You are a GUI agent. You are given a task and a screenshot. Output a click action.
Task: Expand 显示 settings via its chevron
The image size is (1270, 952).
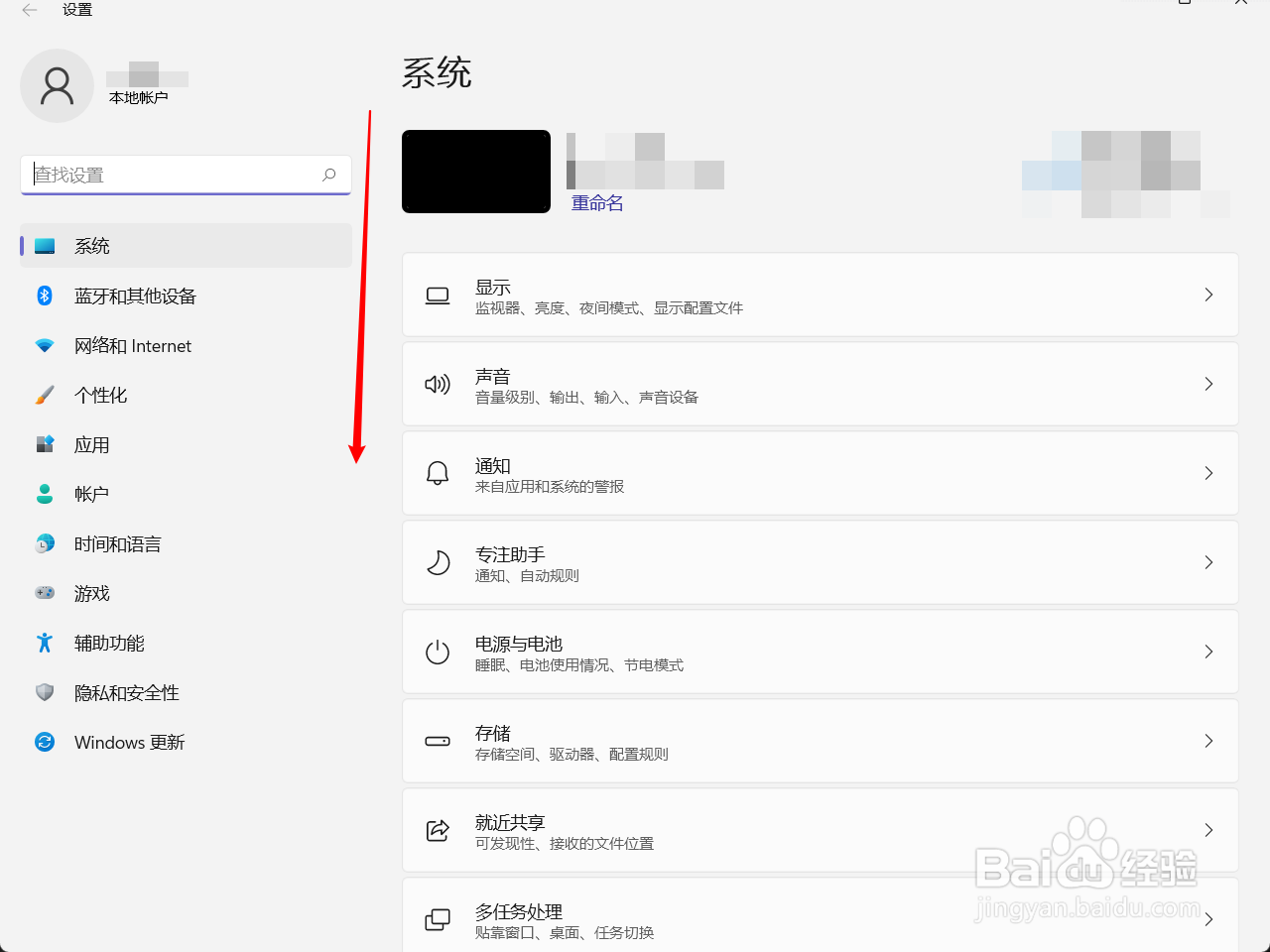click(1208, 295)
